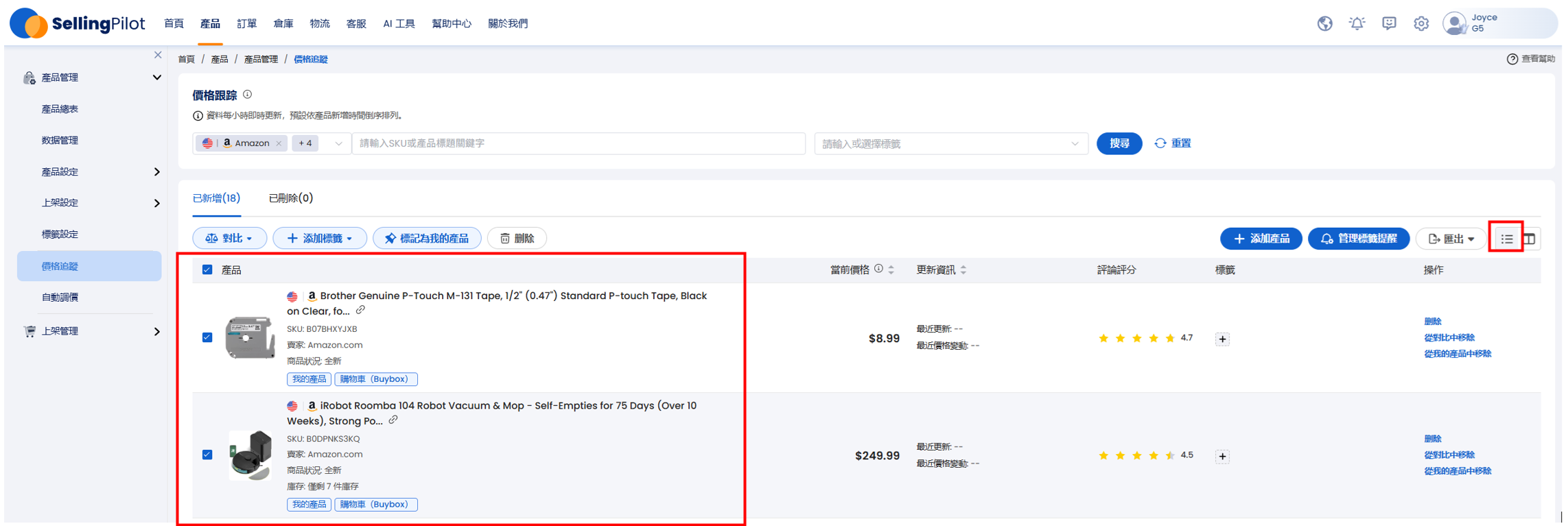
Task: Open the 匯出 export dropdown
Action: (1451, 239)
